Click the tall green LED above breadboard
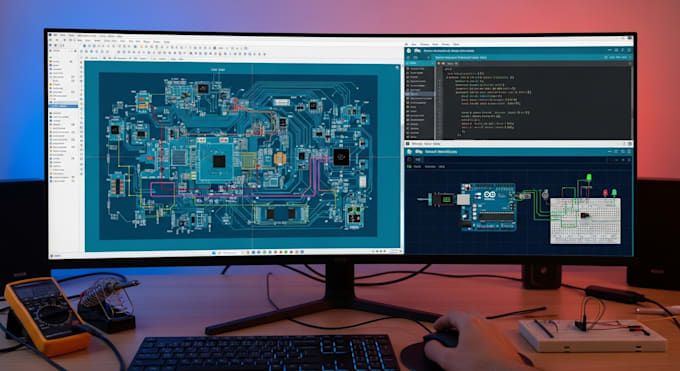The width and height of the screenshot is (680, 371). pos(589,177)
